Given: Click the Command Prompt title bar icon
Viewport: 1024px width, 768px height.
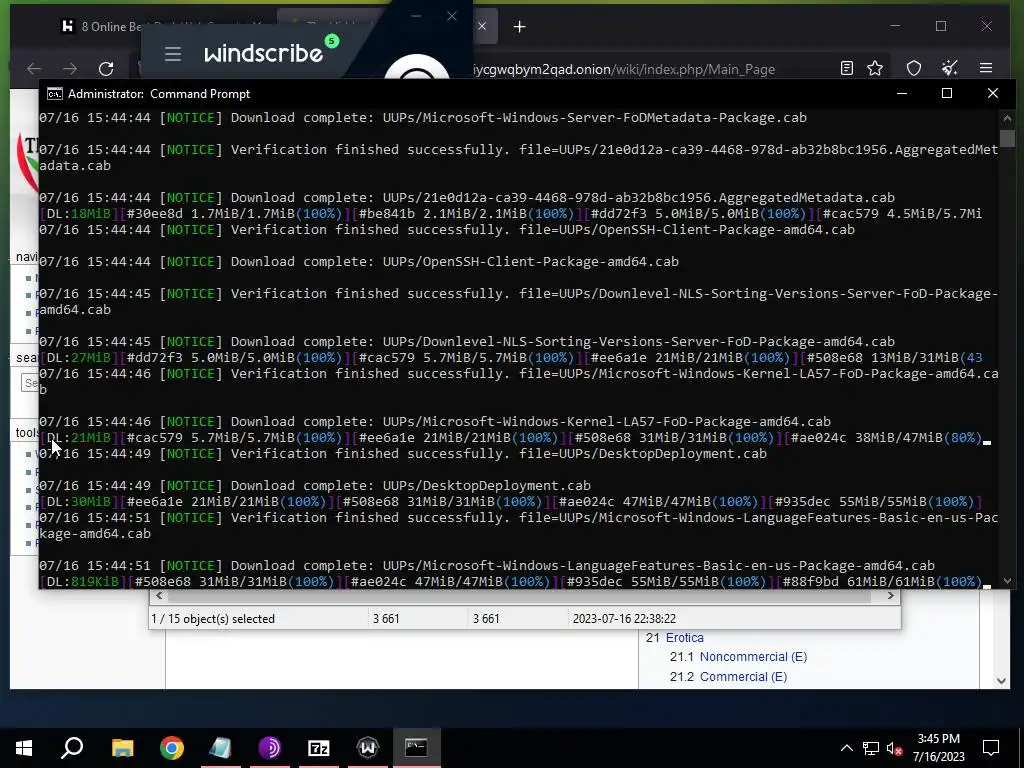Looking at the screenshot, I should (55, 94).
